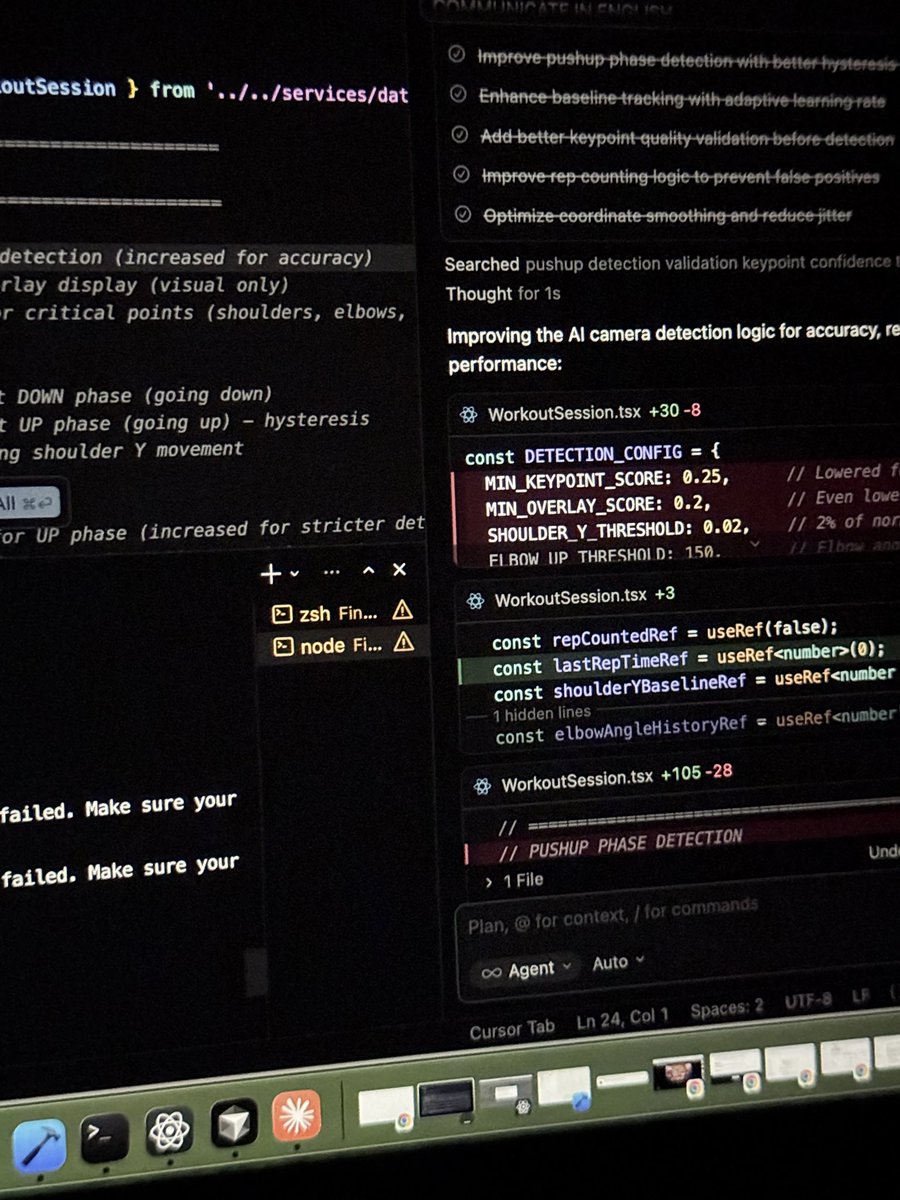
Task: Toggle the 'Optimize coordinate smoothing' todo check
Action: point(463,214)
